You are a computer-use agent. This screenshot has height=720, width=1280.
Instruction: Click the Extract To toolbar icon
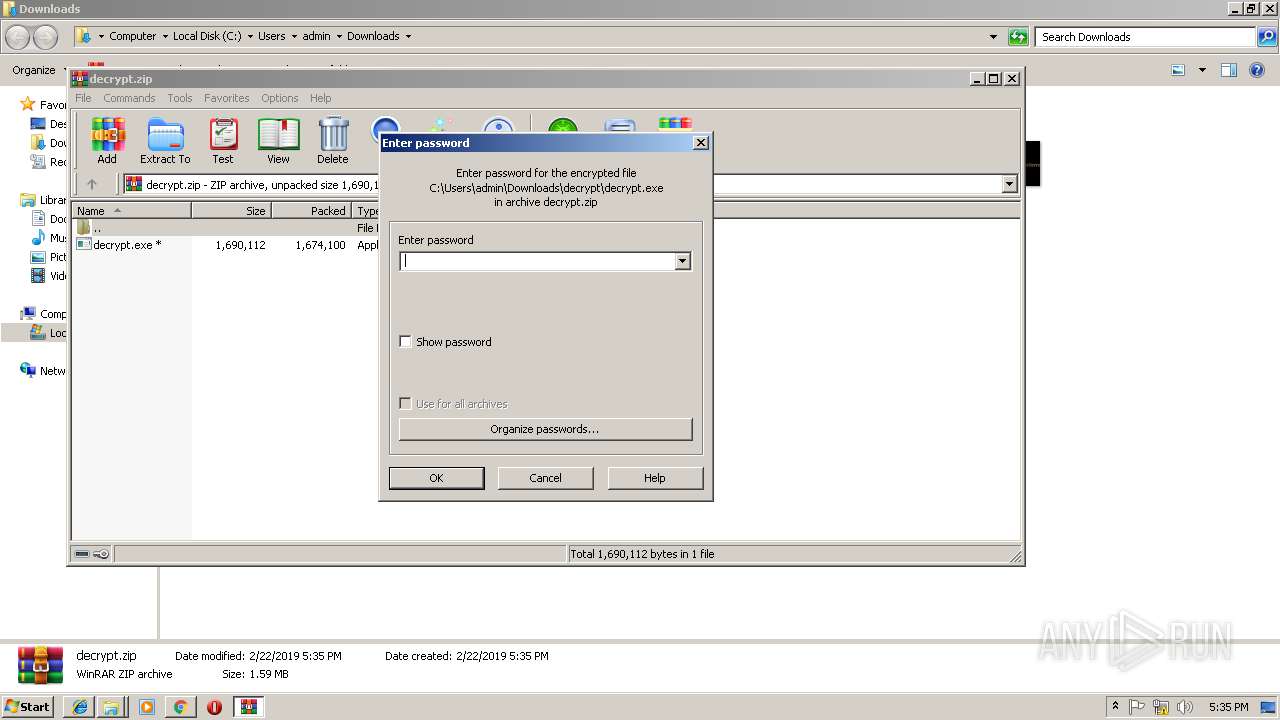pos(165,140)
